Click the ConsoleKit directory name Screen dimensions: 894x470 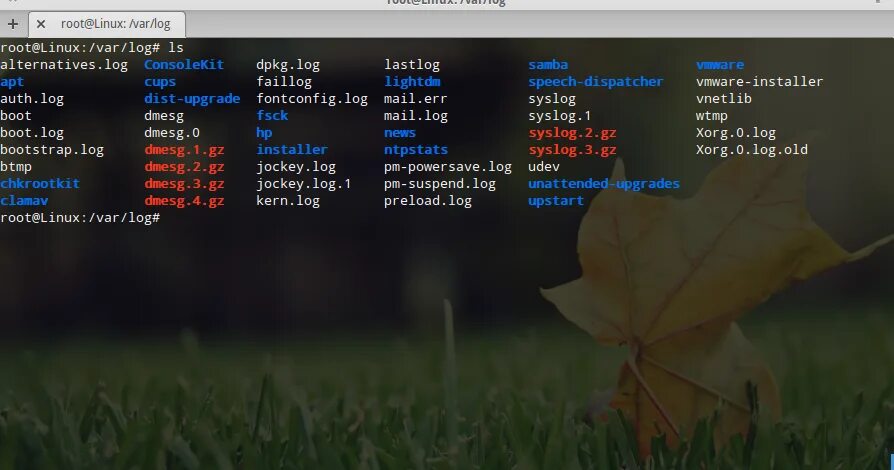click(x=184, y=65)
